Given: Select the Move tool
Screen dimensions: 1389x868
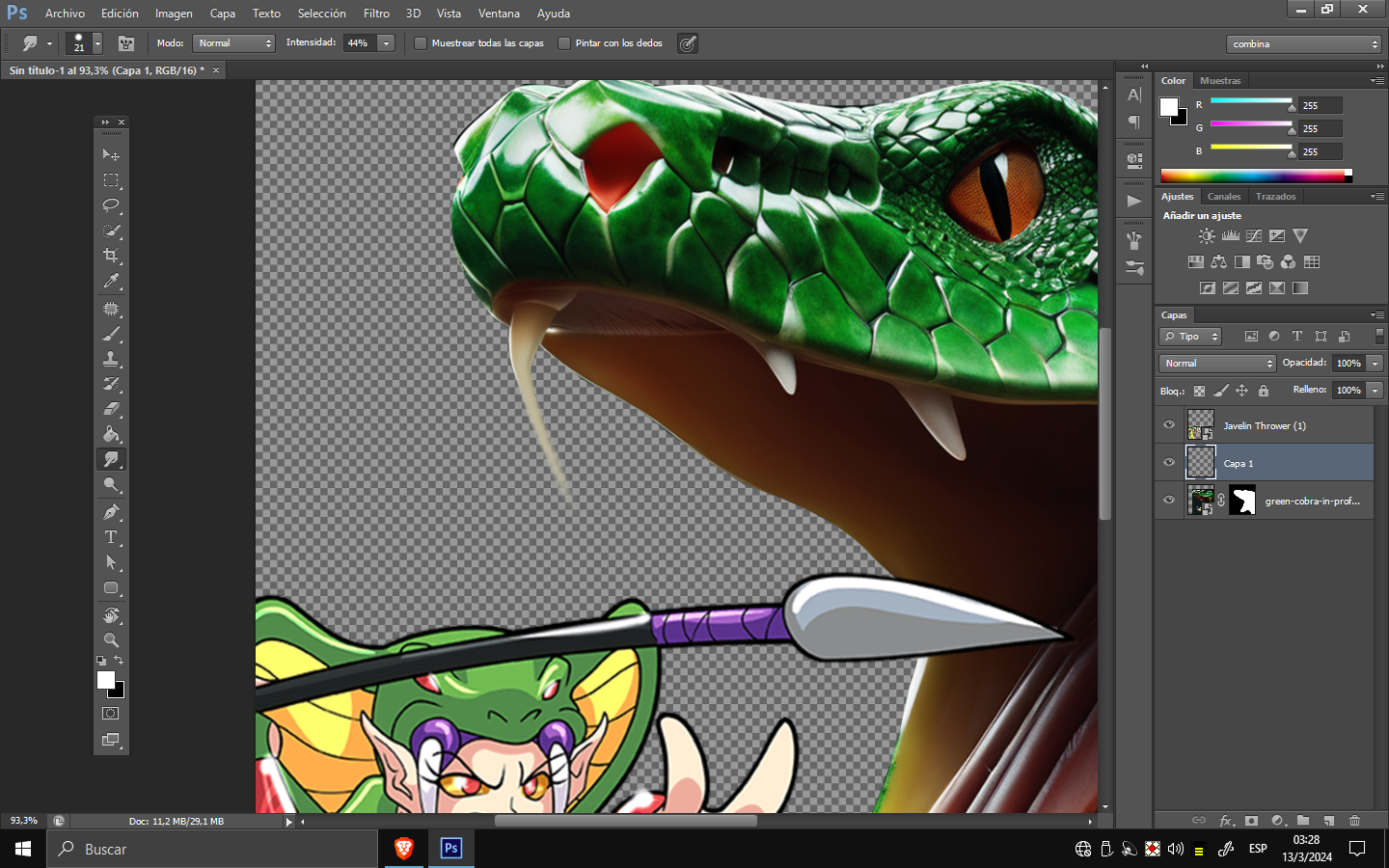Looking at the screenshot, I should 111,154.
